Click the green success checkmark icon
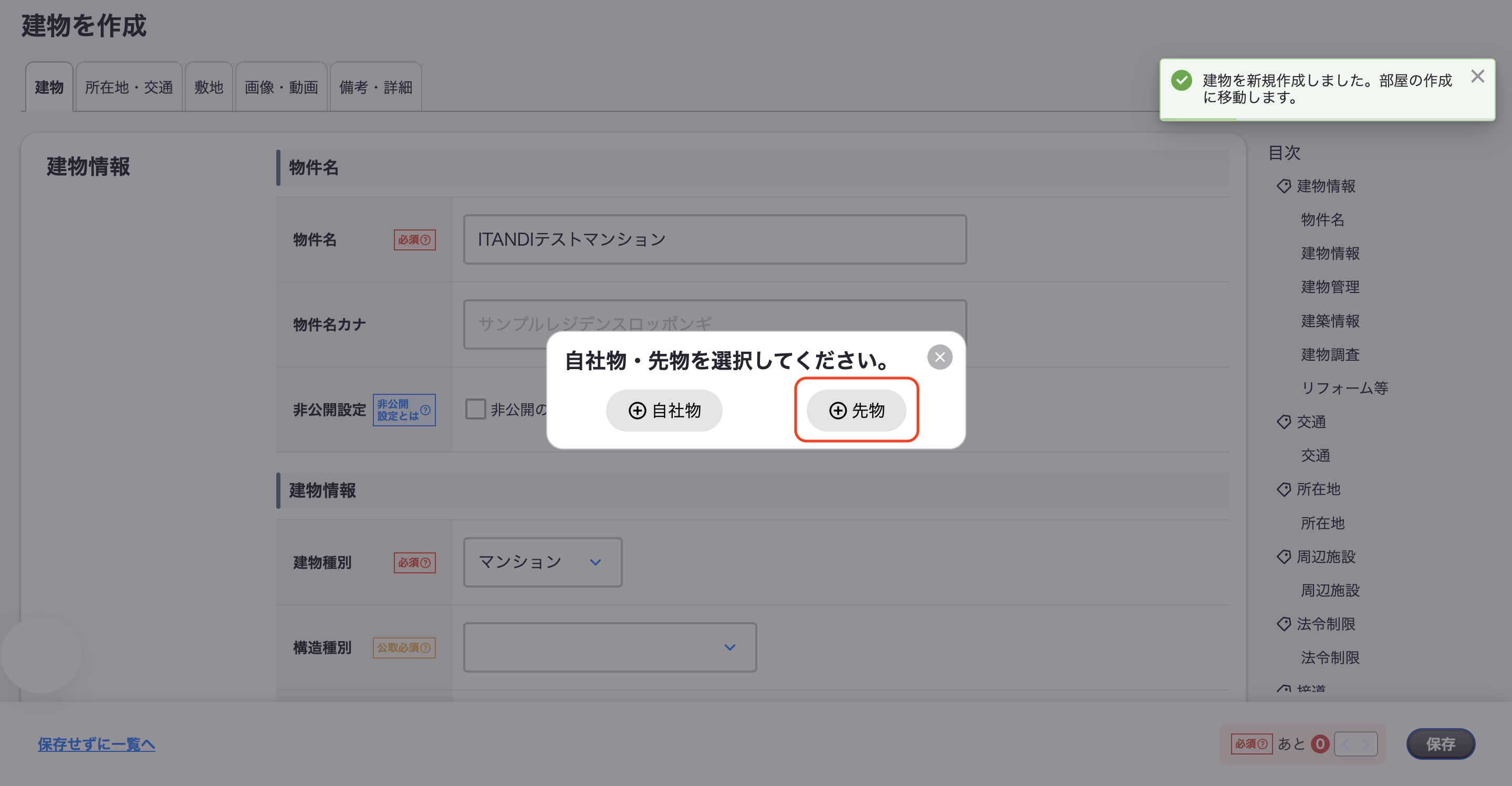 coord(1182,80)
